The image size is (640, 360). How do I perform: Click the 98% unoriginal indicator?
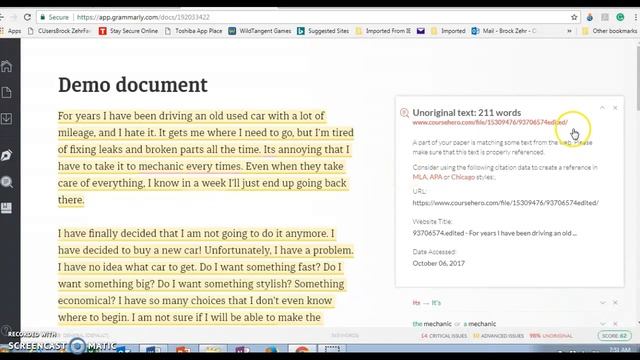coord(551,336)
